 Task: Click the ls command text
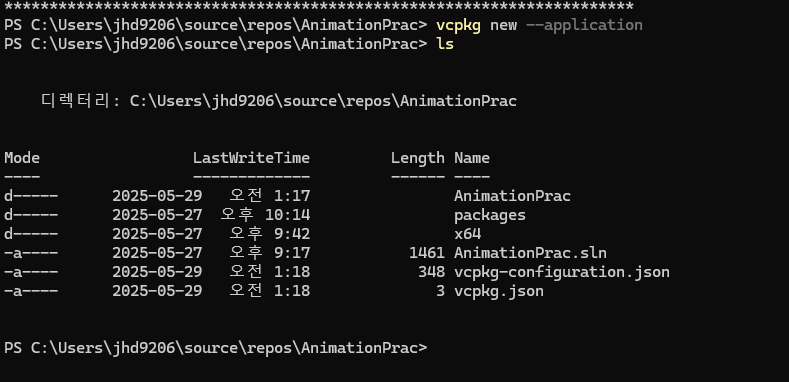[x=445, y=44]
